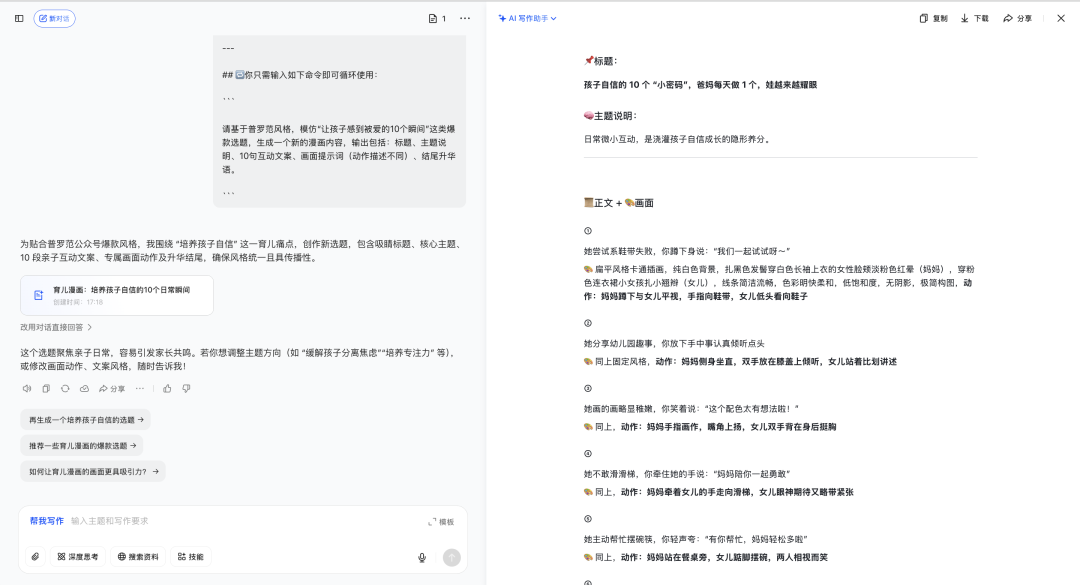Viewport: 1080px width, 585px height.
Task: Click the 新对话 new chat button
Action: pyautogui.click(x=54, y=18)
